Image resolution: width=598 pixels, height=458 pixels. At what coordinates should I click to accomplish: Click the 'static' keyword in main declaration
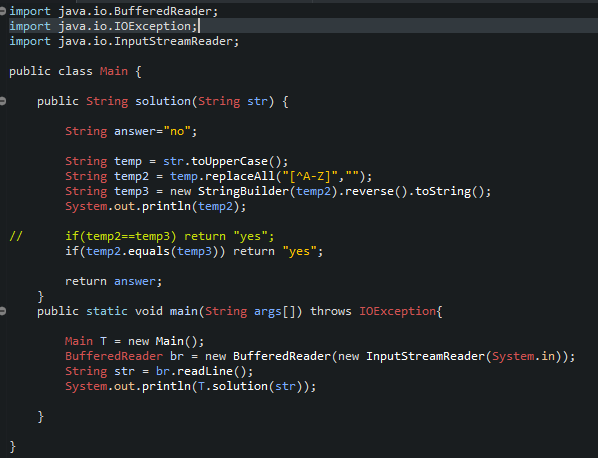[x=107, y=312]
